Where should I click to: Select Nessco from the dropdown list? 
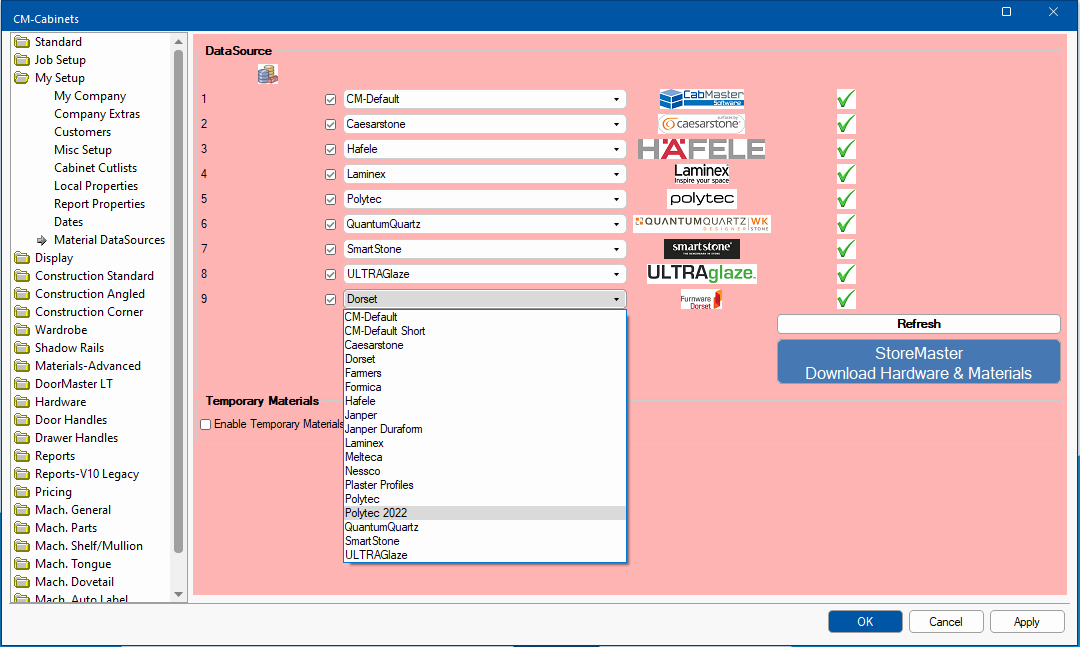485,471
